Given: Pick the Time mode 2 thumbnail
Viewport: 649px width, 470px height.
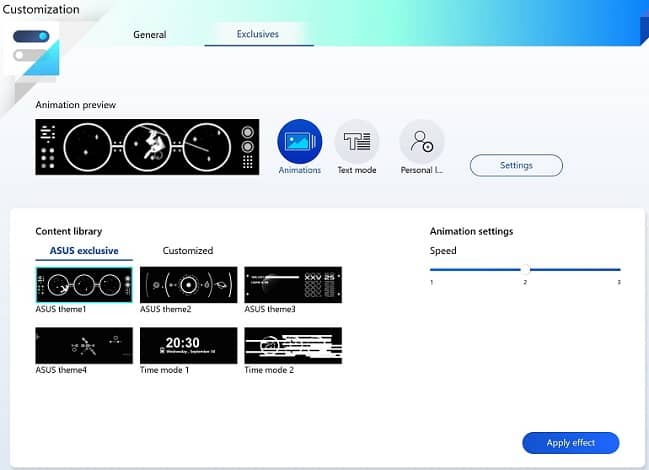Looking at the screenshot, I should (293, 346).
